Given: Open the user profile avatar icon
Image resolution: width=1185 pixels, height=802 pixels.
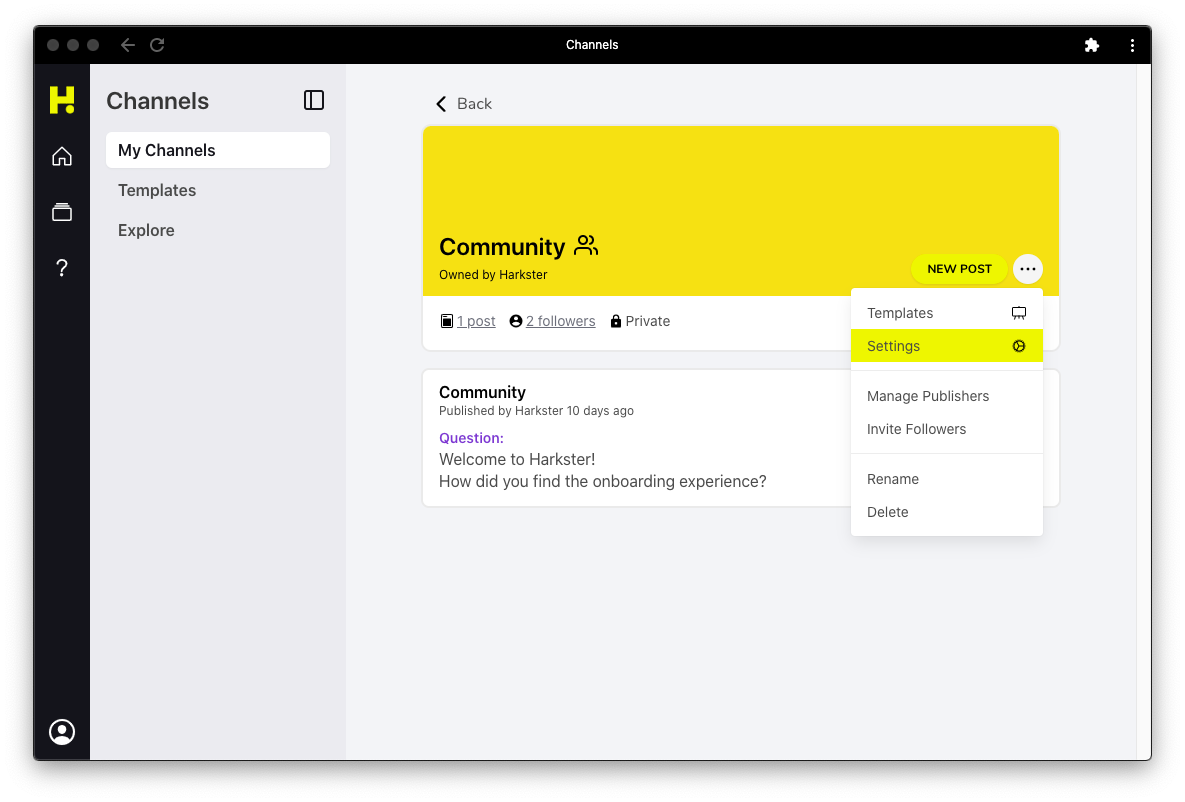Looking at the screenshot, I should pyautogui.click(x=62, y=732).
